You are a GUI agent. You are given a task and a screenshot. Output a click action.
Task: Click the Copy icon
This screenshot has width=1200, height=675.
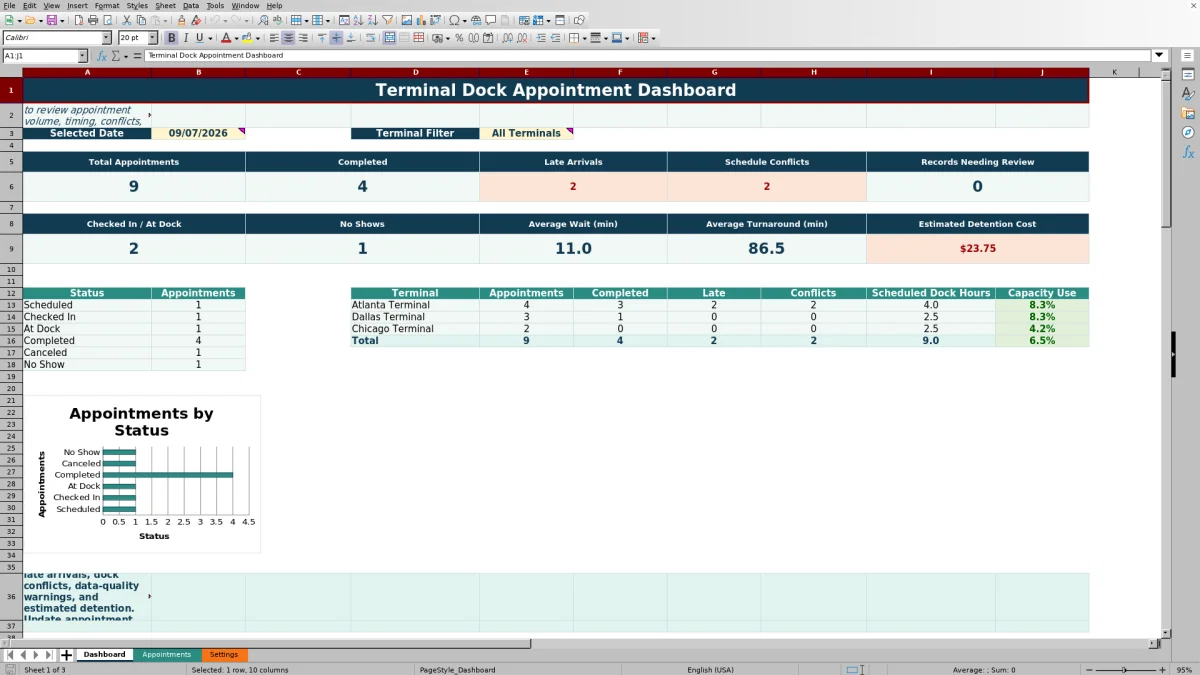tap(141, 20)
